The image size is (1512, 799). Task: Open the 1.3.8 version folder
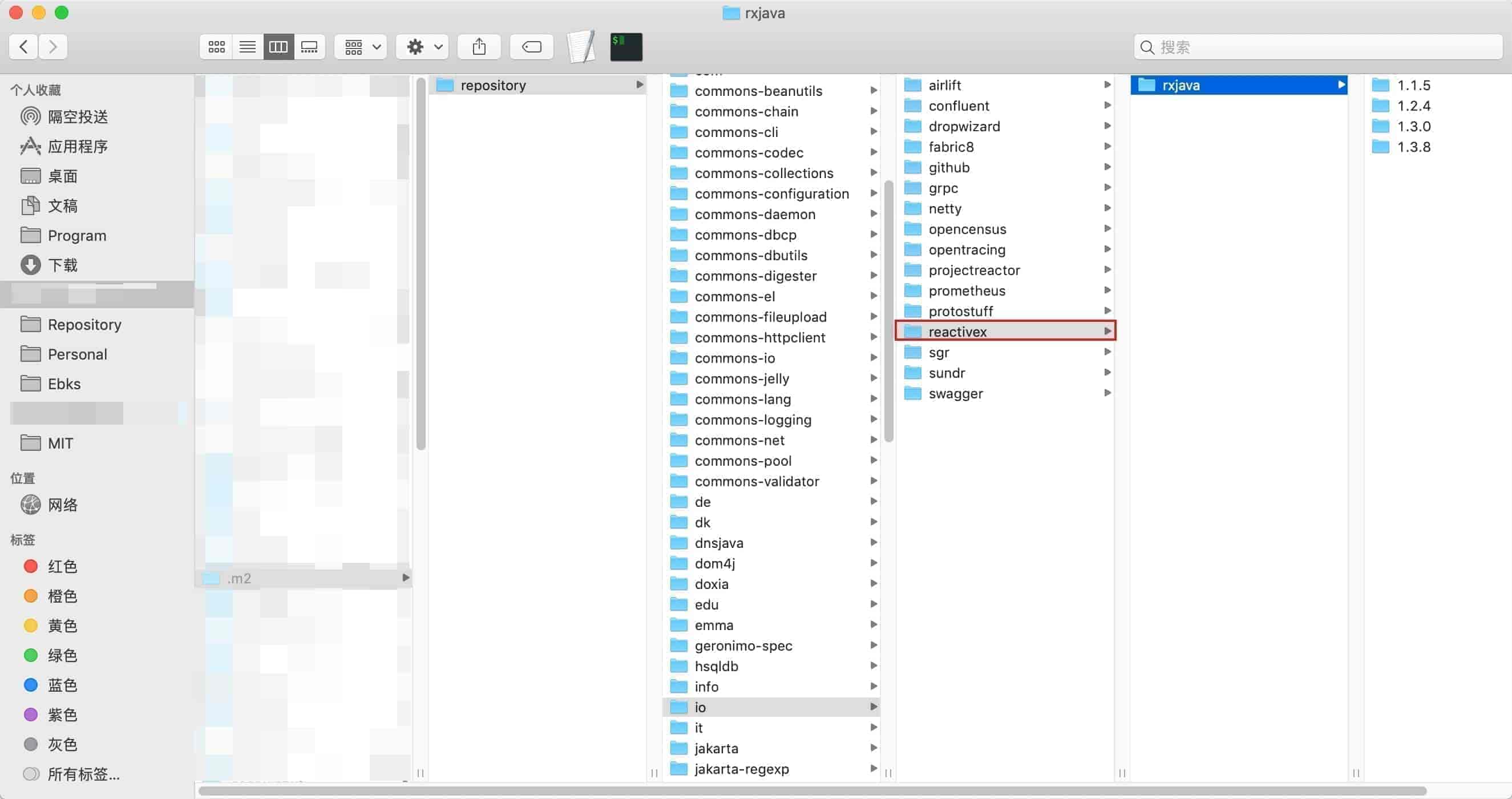click(1413, 147)
